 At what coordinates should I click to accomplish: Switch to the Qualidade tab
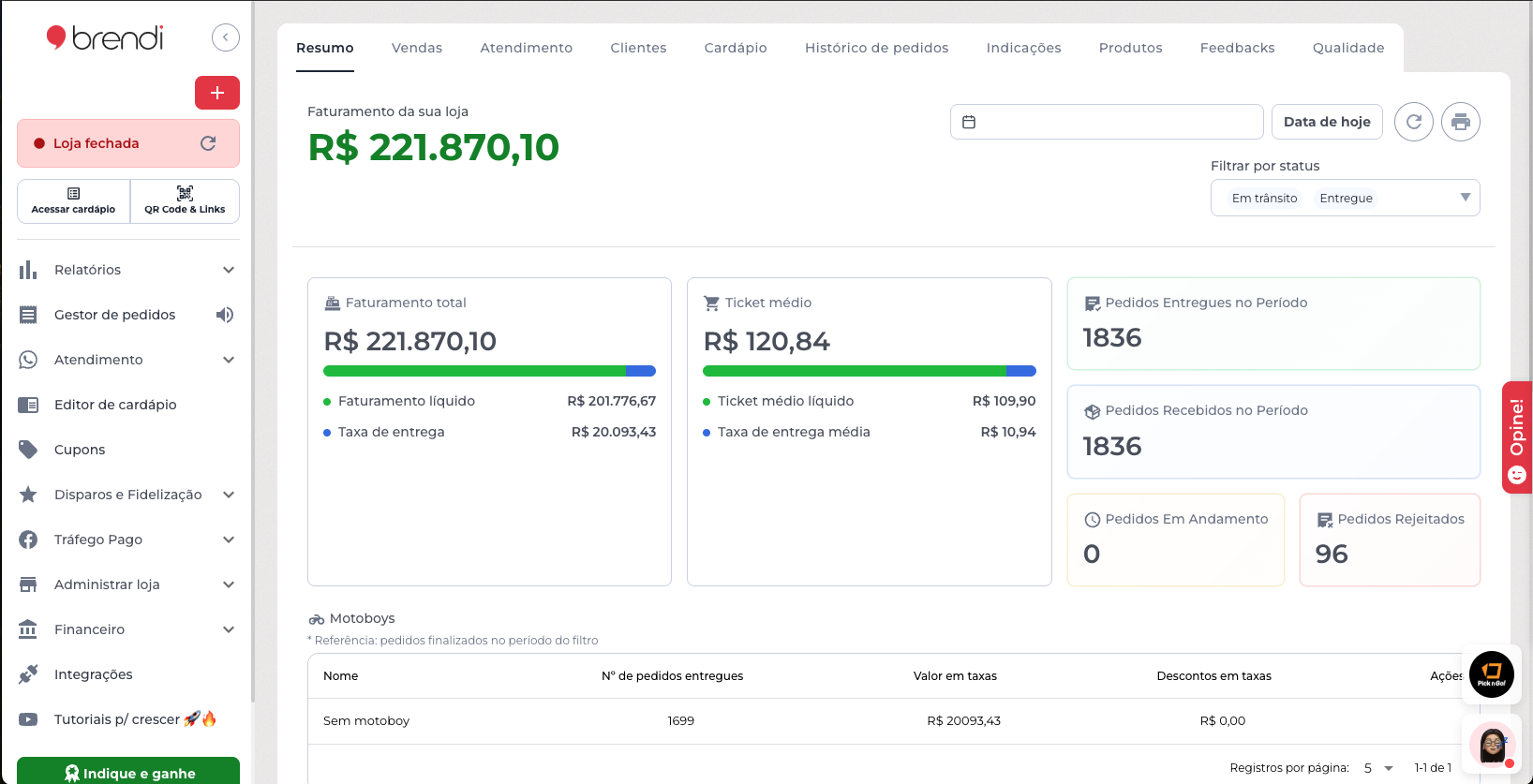(1348, 48)
